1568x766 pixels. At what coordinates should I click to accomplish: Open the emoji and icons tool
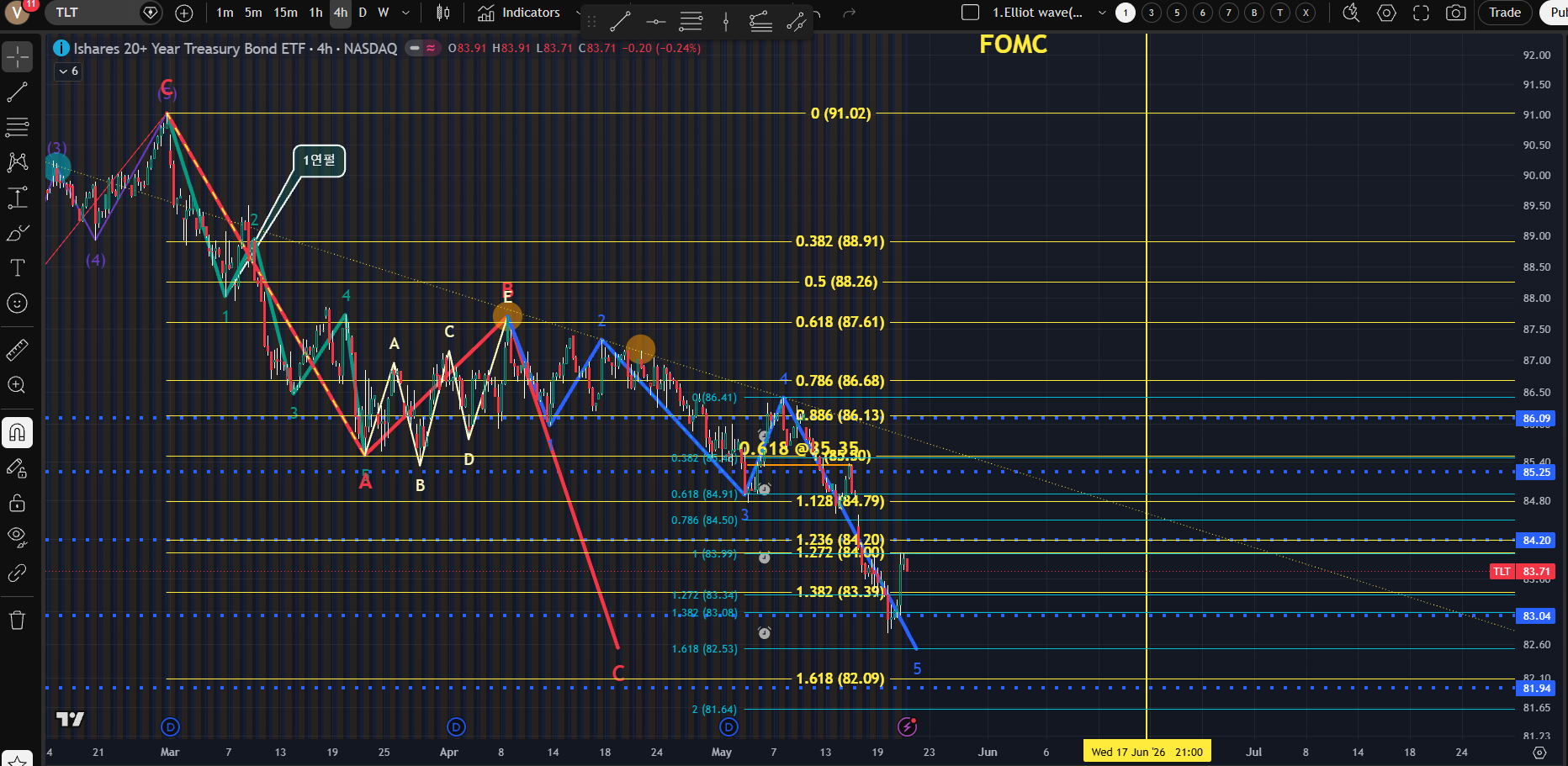click(18, 303)
